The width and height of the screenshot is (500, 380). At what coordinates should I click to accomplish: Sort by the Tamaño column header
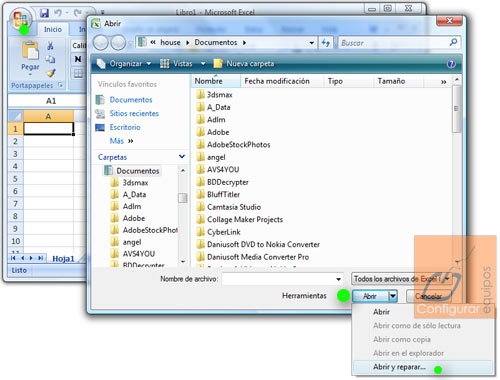[x=398, y=81]
